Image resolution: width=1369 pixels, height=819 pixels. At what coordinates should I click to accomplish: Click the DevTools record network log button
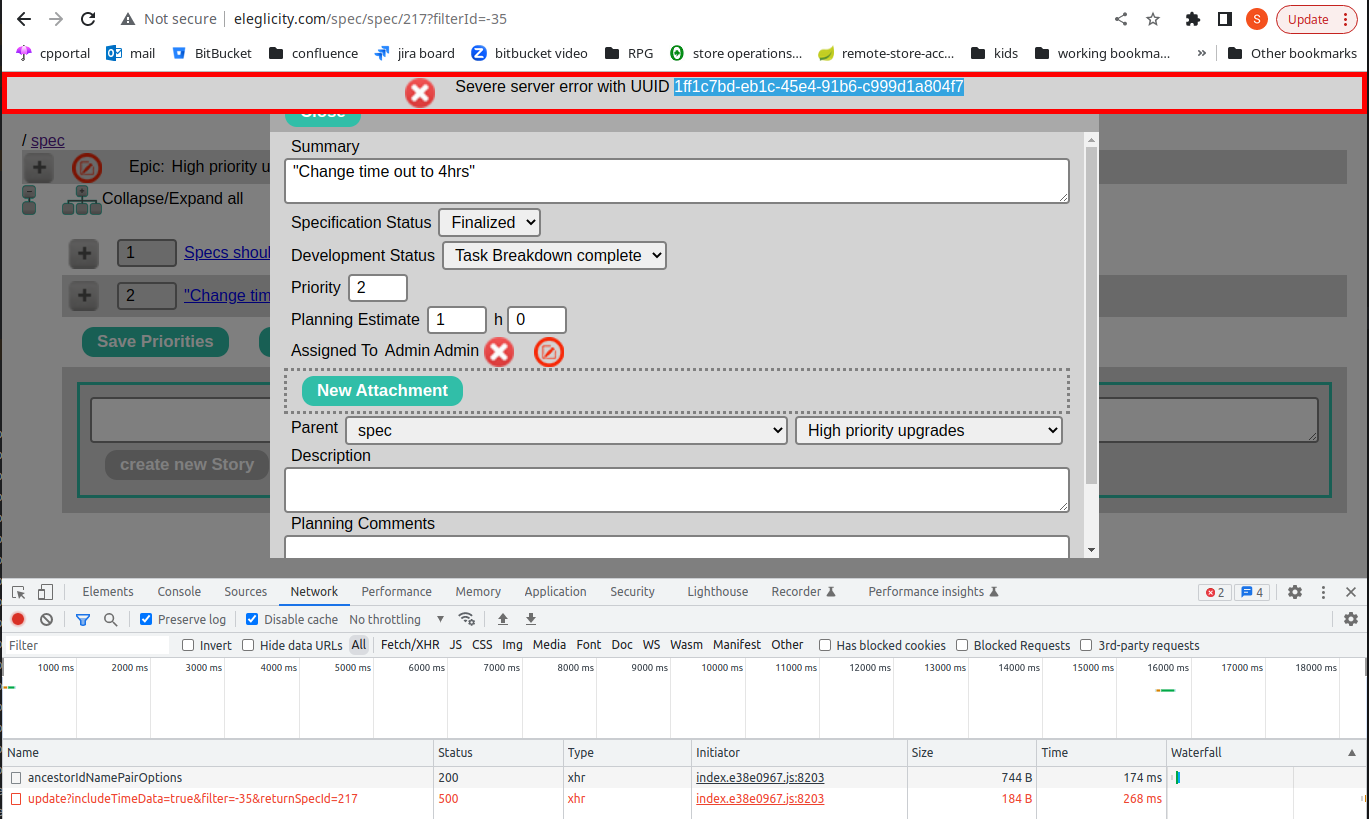[x=18, y=619]
